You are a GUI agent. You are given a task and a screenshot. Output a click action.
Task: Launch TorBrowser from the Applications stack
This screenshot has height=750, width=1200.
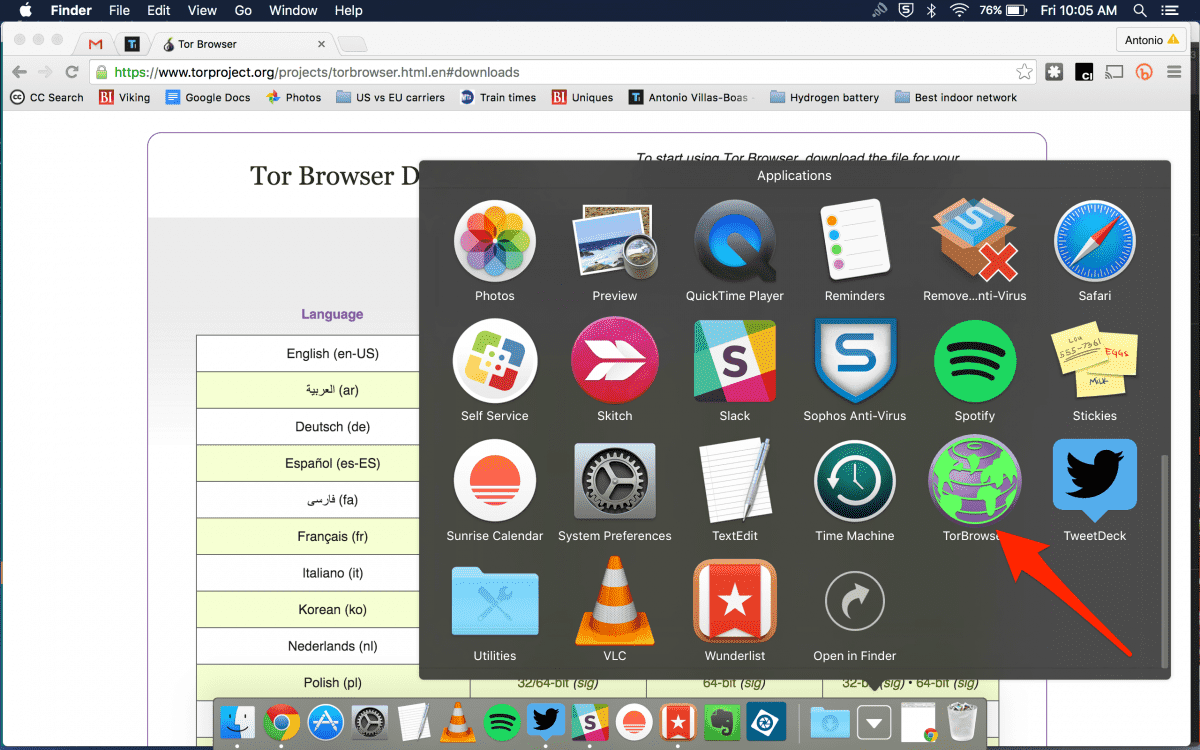coord(974,482)
